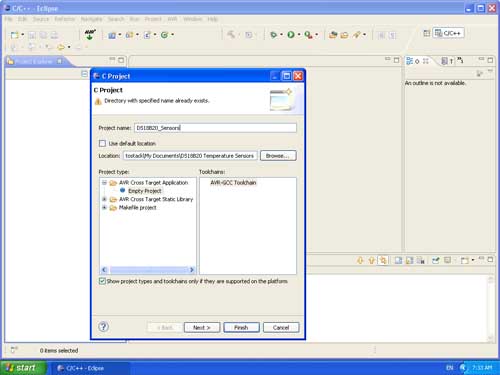Image resolution: width=500 pixels, height=375 pixels.
Task: Click the Collapse All icon in Project Explorer
Action: click(85, 74)
